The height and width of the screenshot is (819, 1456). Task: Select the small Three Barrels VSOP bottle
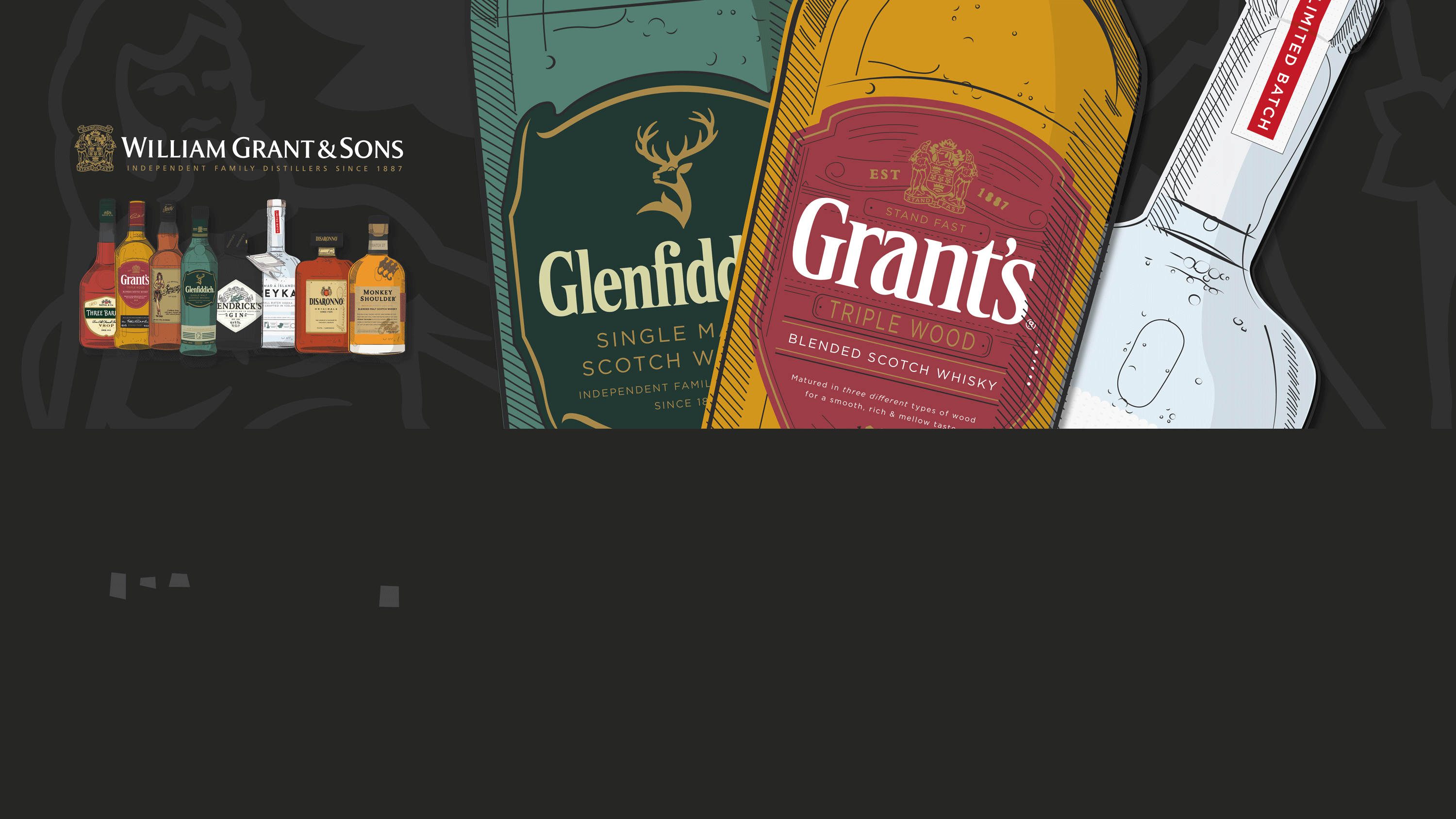pyautogui.click(x=99, y=273)
